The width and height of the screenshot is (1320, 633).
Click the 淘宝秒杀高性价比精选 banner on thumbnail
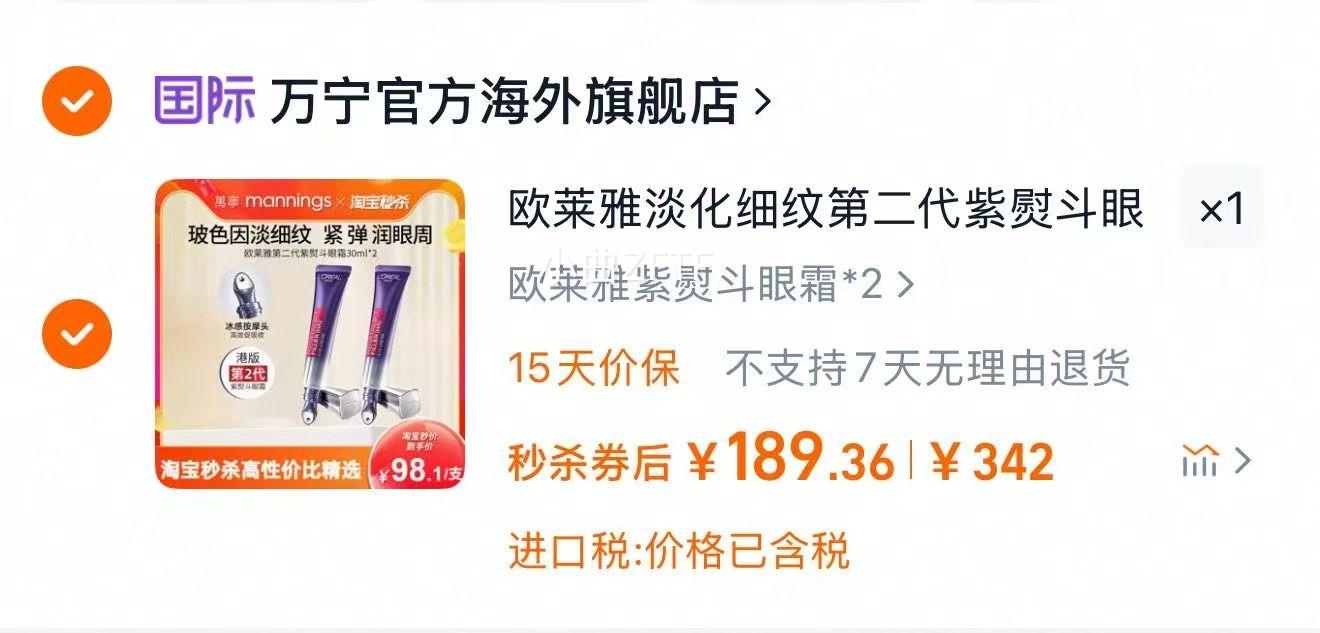[261, 469]
